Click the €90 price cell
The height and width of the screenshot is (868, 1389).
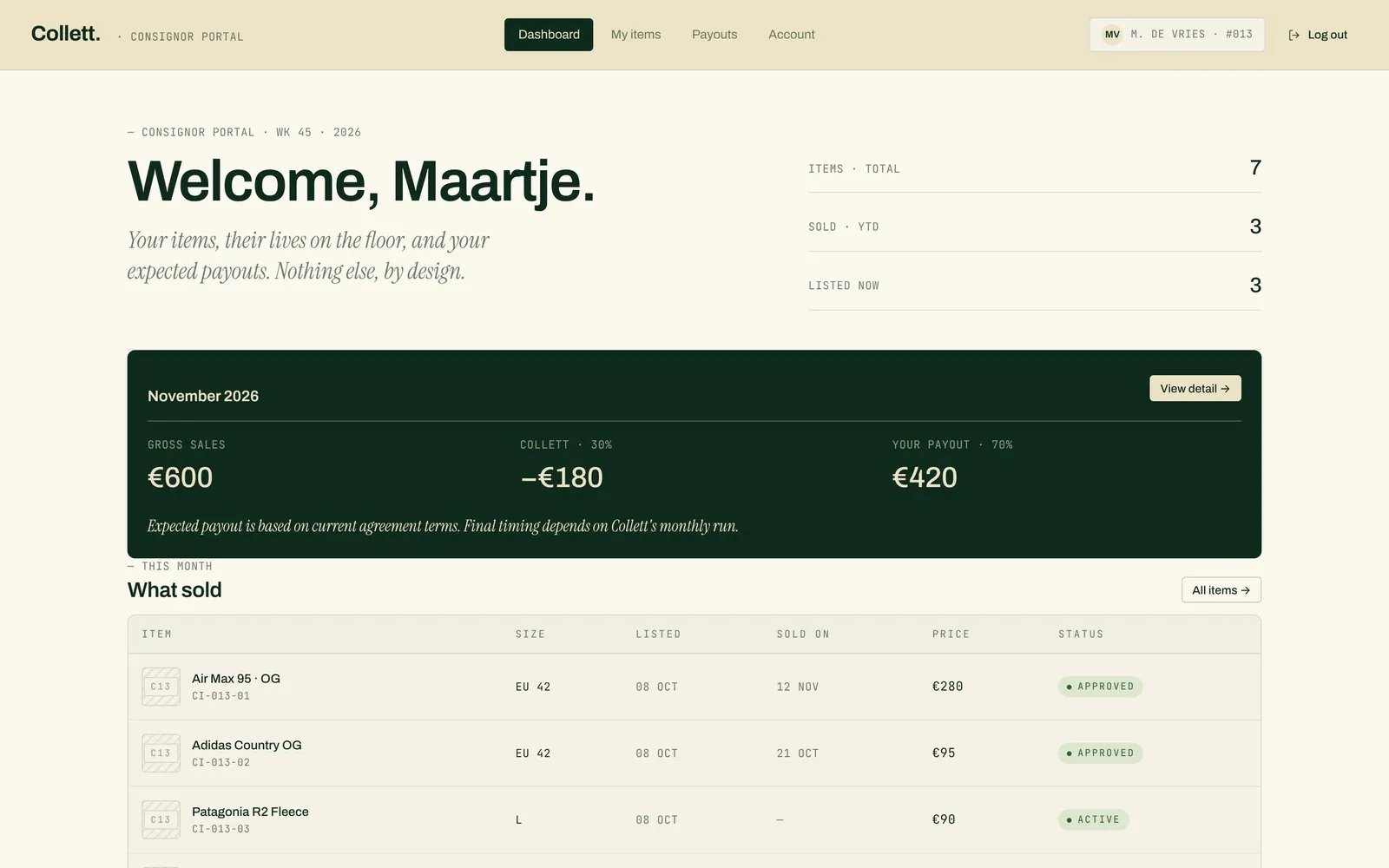click(x=944, y=819)
